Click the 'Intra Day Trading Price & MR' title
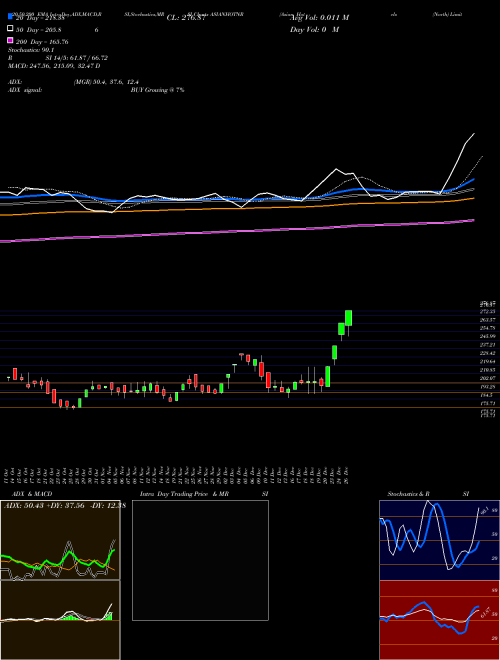Screen dimensions: 500x660 pyautogui.click(x=184, y=494)
